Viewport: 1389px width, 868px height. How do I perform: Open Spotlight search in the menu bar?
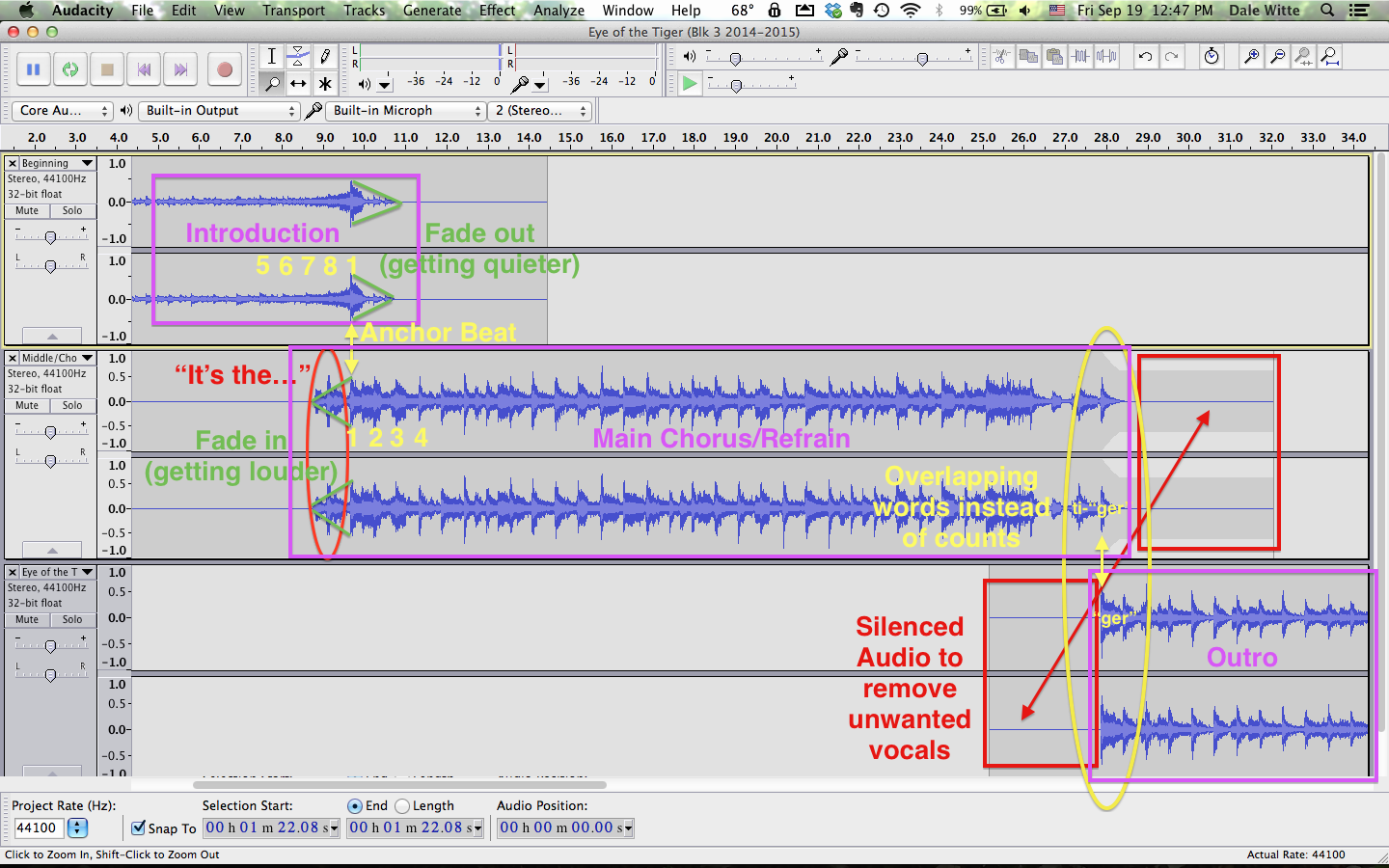(x=1327, y=11)
